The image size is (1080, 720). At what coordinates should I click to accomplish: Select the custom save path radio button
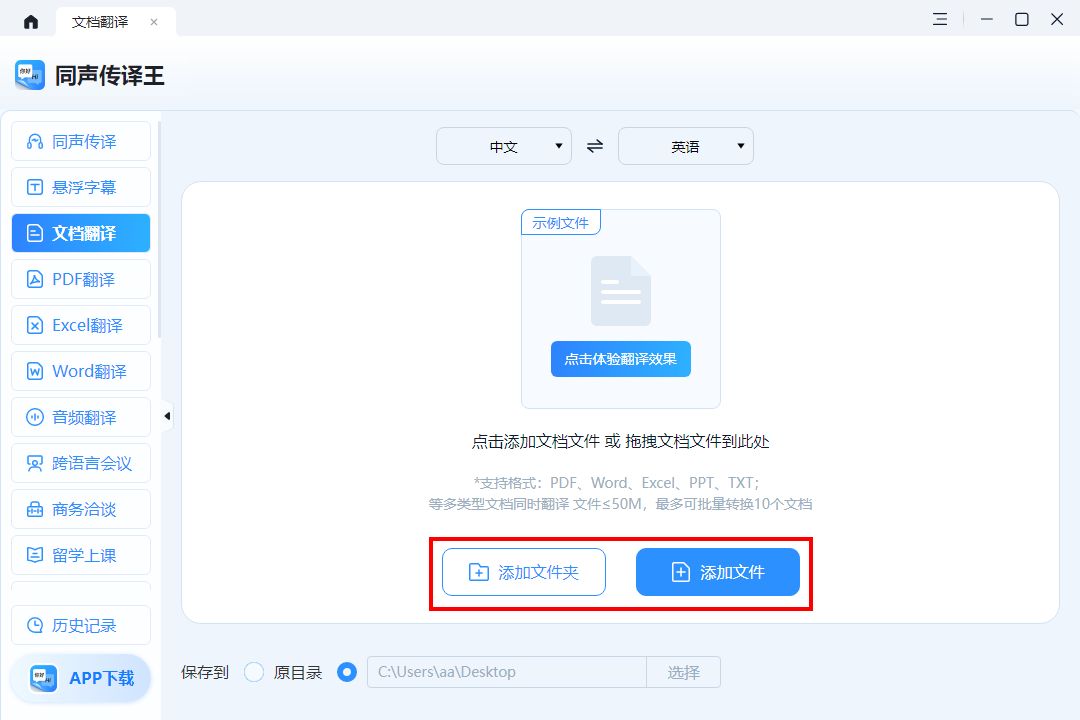[x=347, y=672]
